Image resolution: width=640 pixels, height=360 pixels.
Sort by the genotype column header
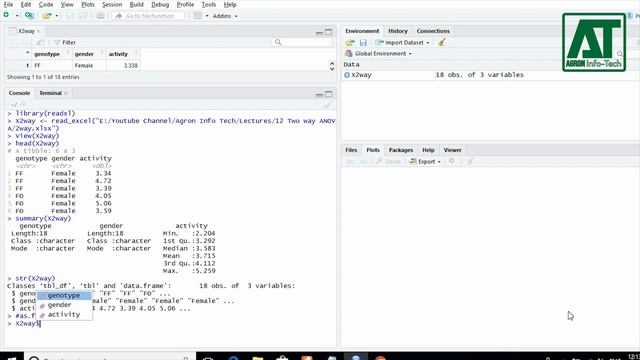(51, 54)
